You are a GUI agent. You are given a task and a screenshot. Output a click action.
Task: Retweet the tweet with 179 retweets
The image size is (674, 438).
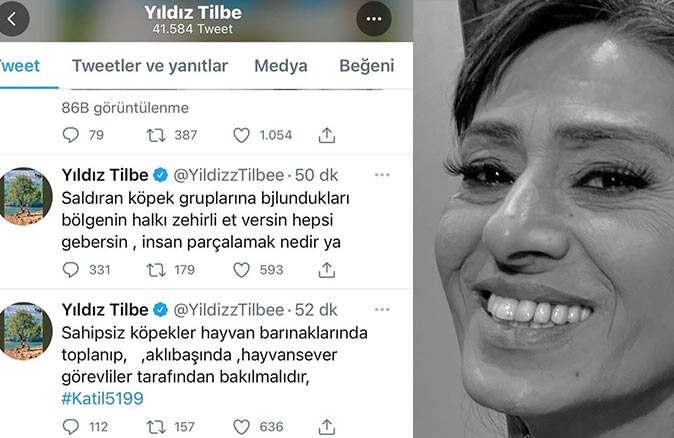point(156,270)
